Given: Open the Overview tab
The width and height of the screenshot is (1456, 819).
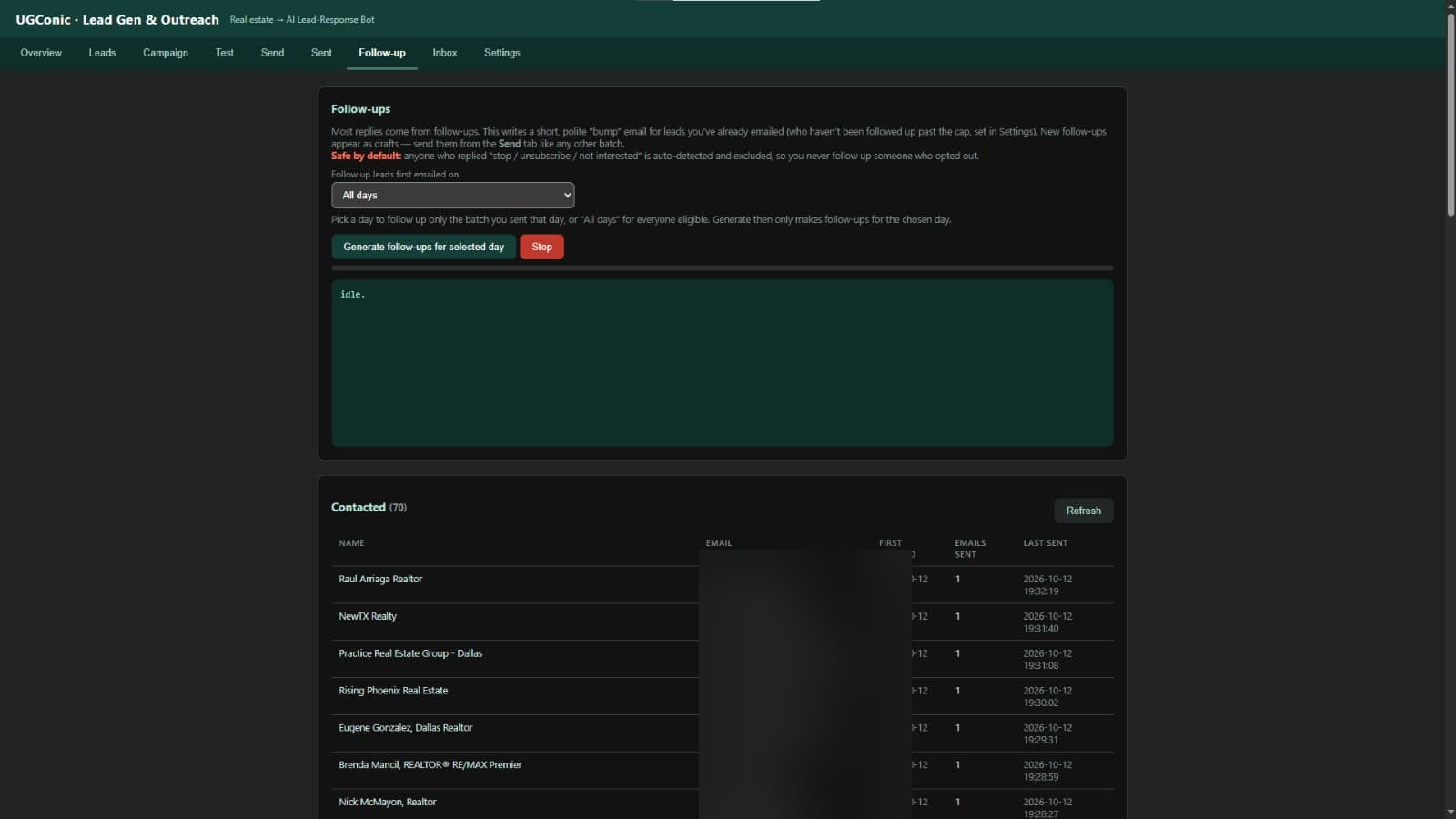Looking at the screenshot, I should (x=41, y=53).
